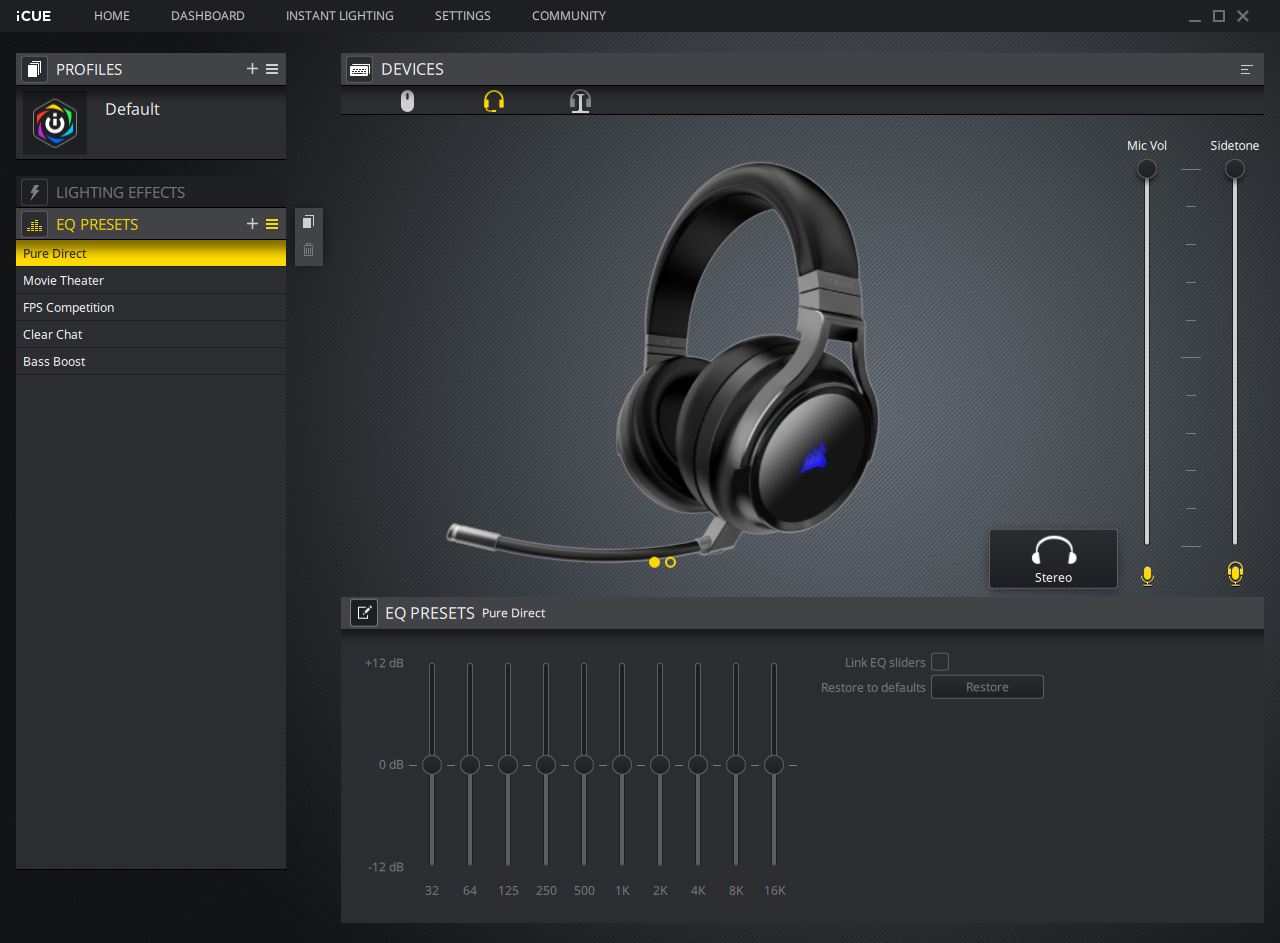Close the iCUE window

[x=1243, y=16]
